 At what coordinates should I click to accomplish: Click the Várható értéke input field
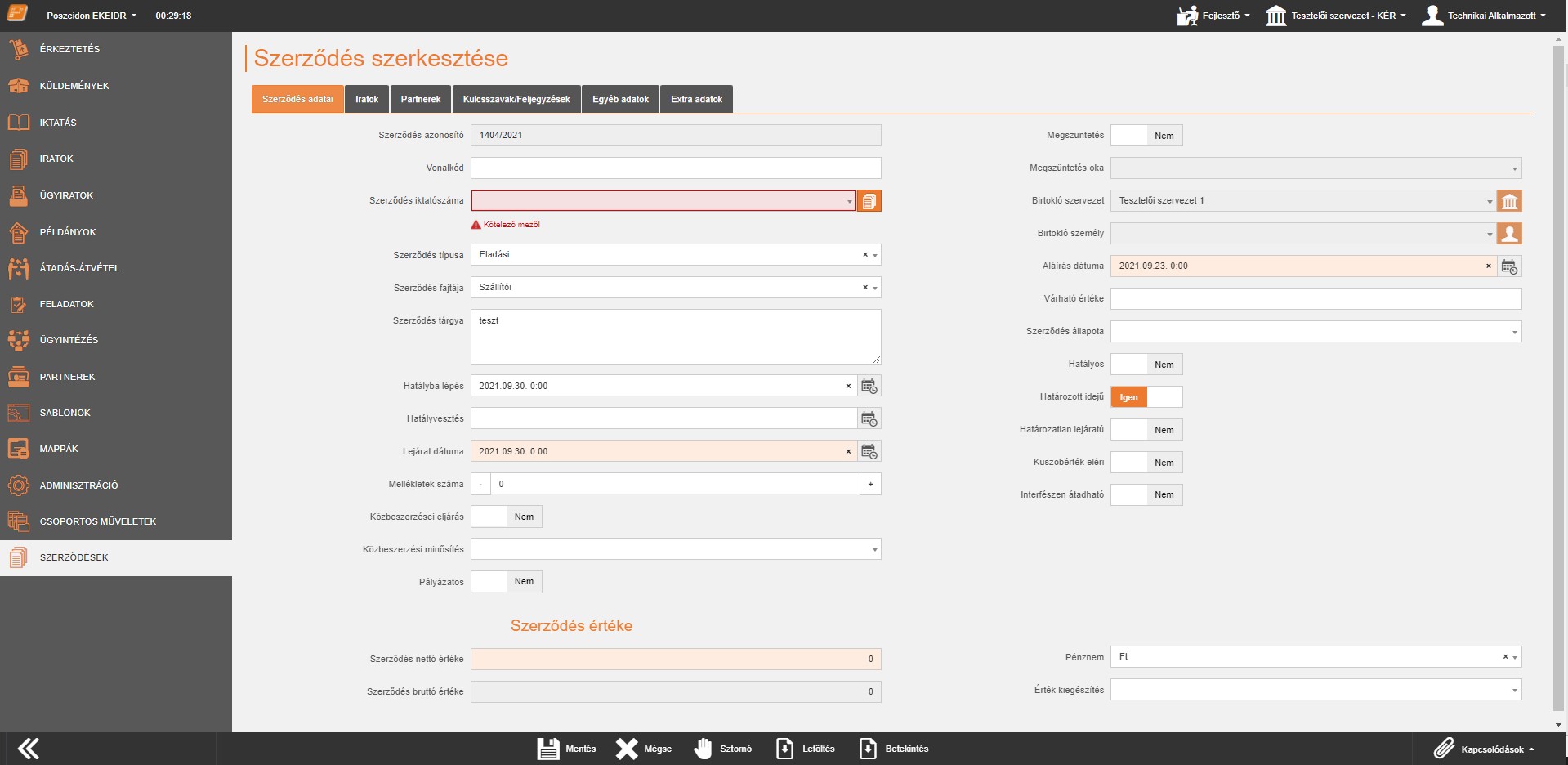[1316, 299]
